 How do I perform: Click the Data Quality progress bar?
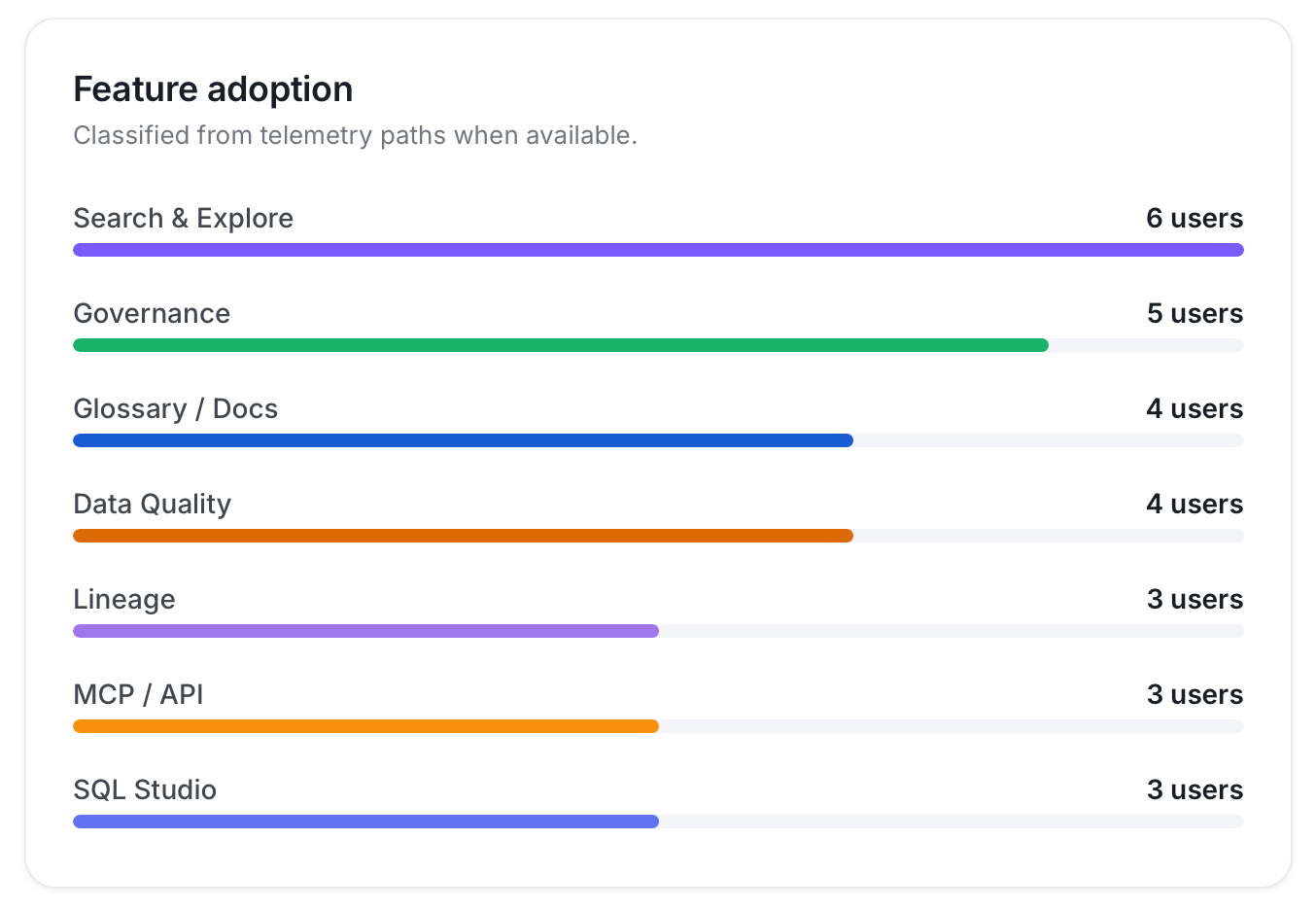pyautogui.click(x=658, y=536)
